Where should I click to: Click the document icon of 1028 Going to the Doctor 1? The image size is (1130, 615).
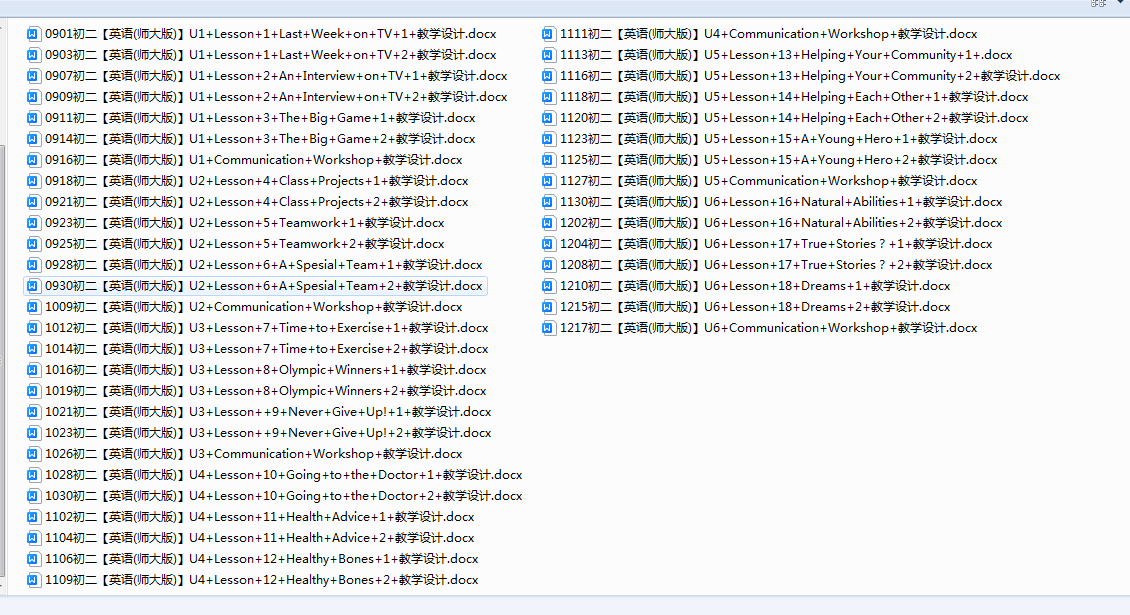(34, 475)
